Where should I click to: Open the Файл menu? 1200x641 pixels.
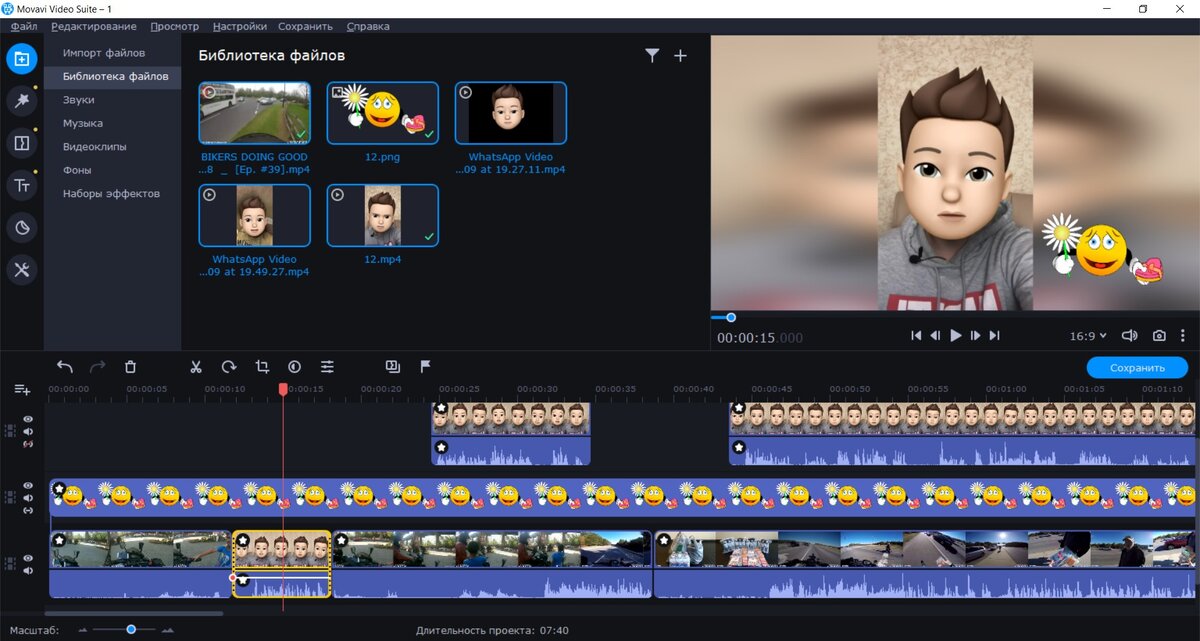[x=24, y=26]
